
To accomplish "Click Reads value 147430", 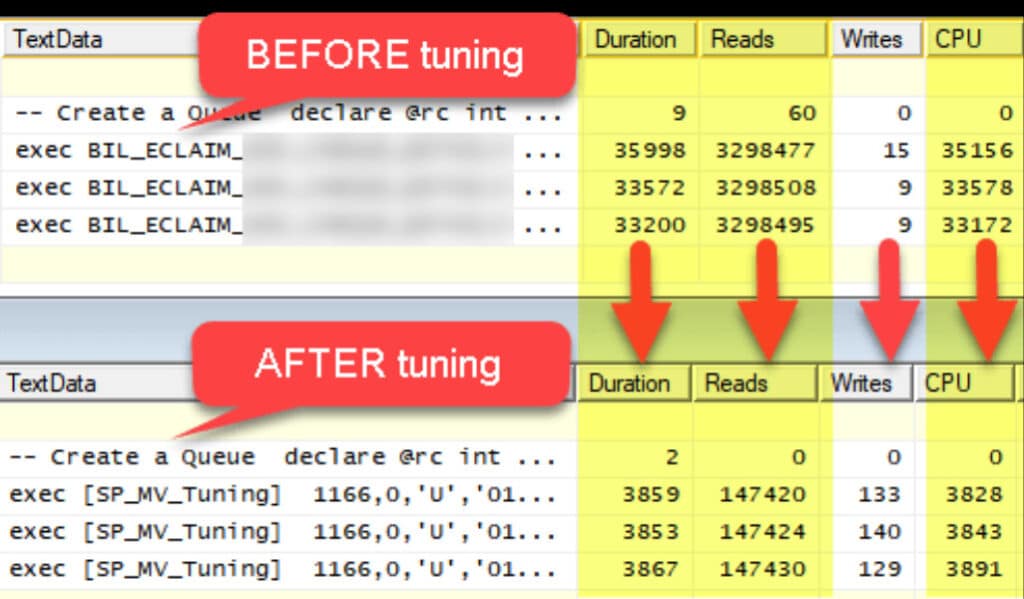I will [762, 569].
